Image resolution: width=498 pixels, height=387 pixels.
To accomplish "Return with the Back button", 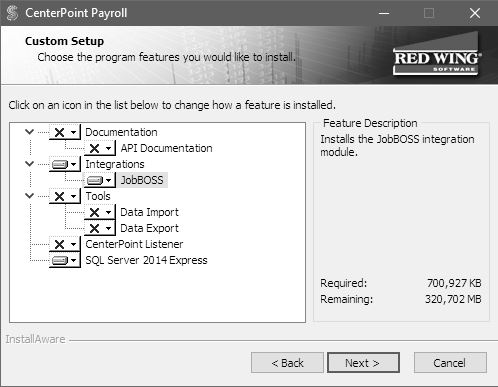I will click(287, 363).
